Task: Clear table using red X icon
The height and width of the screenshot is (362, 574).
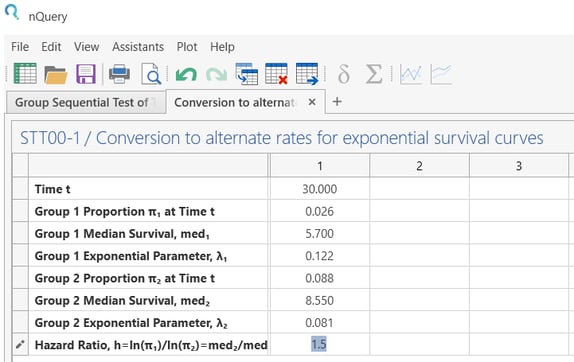Action: pyautogui.click(x=276, y=74)
